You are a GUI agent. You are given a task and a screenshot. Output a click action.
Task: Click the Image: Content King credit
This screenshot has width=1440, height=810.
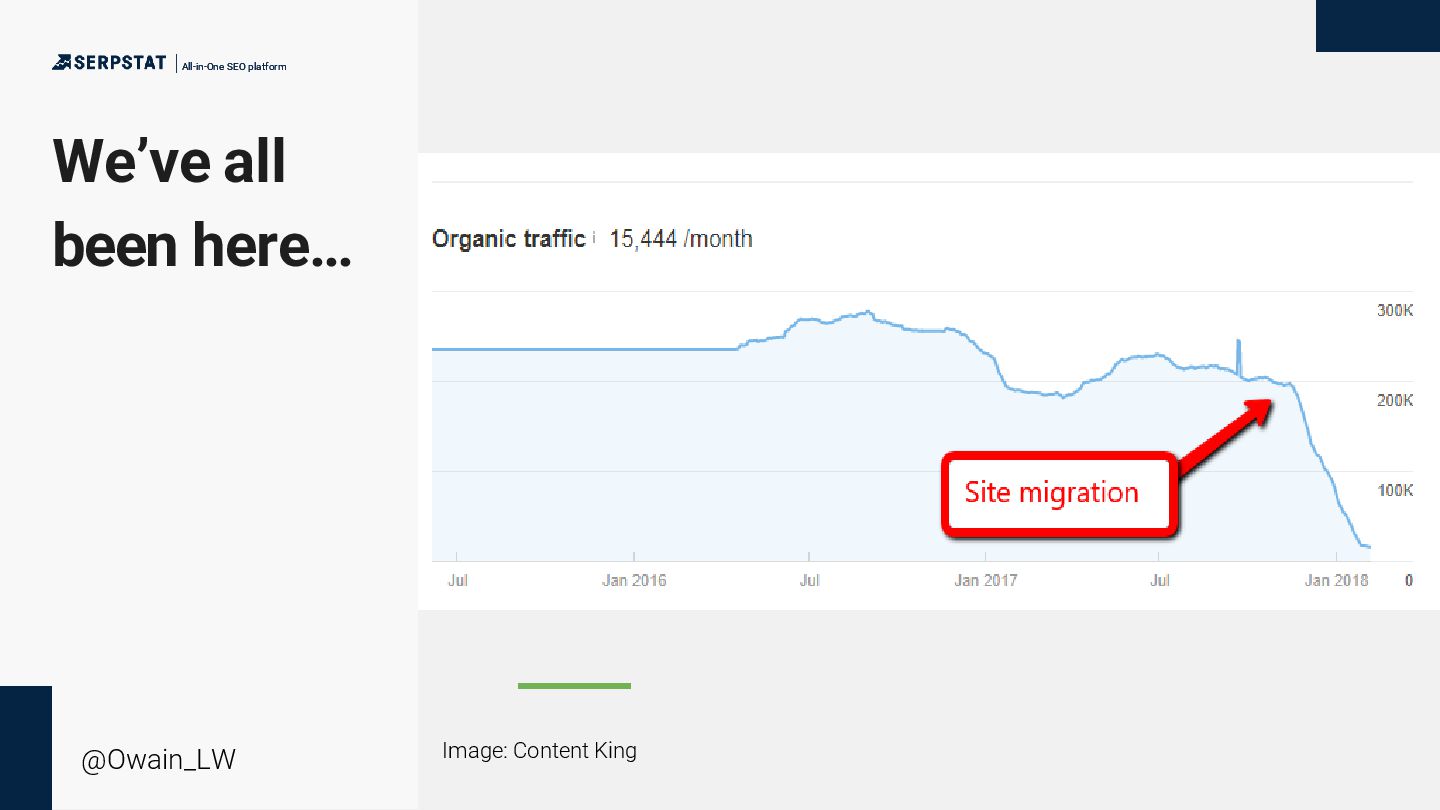[539, 750]
